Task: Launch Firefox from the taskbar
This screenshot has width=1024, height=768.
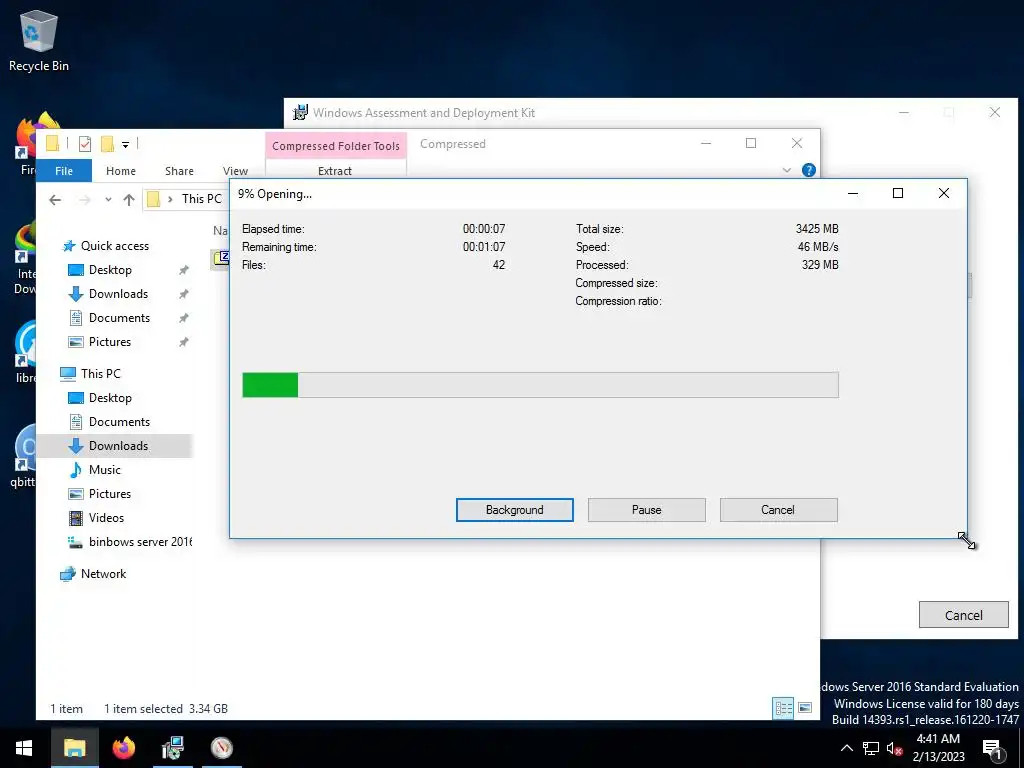Action: (123, 748)
